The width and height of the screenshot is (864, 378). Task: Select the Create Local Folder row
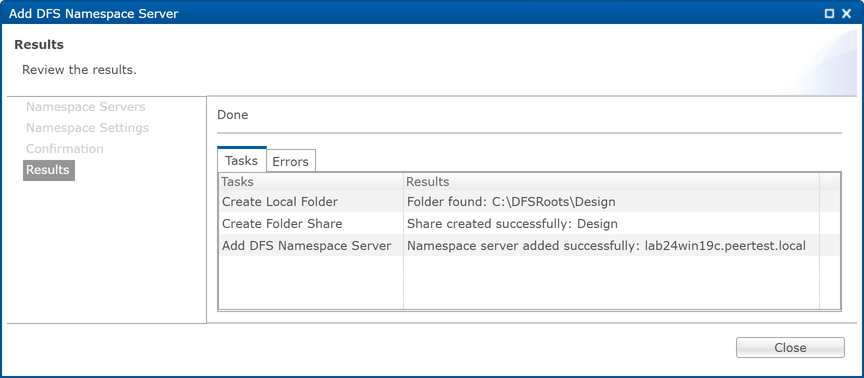point(529,202)
